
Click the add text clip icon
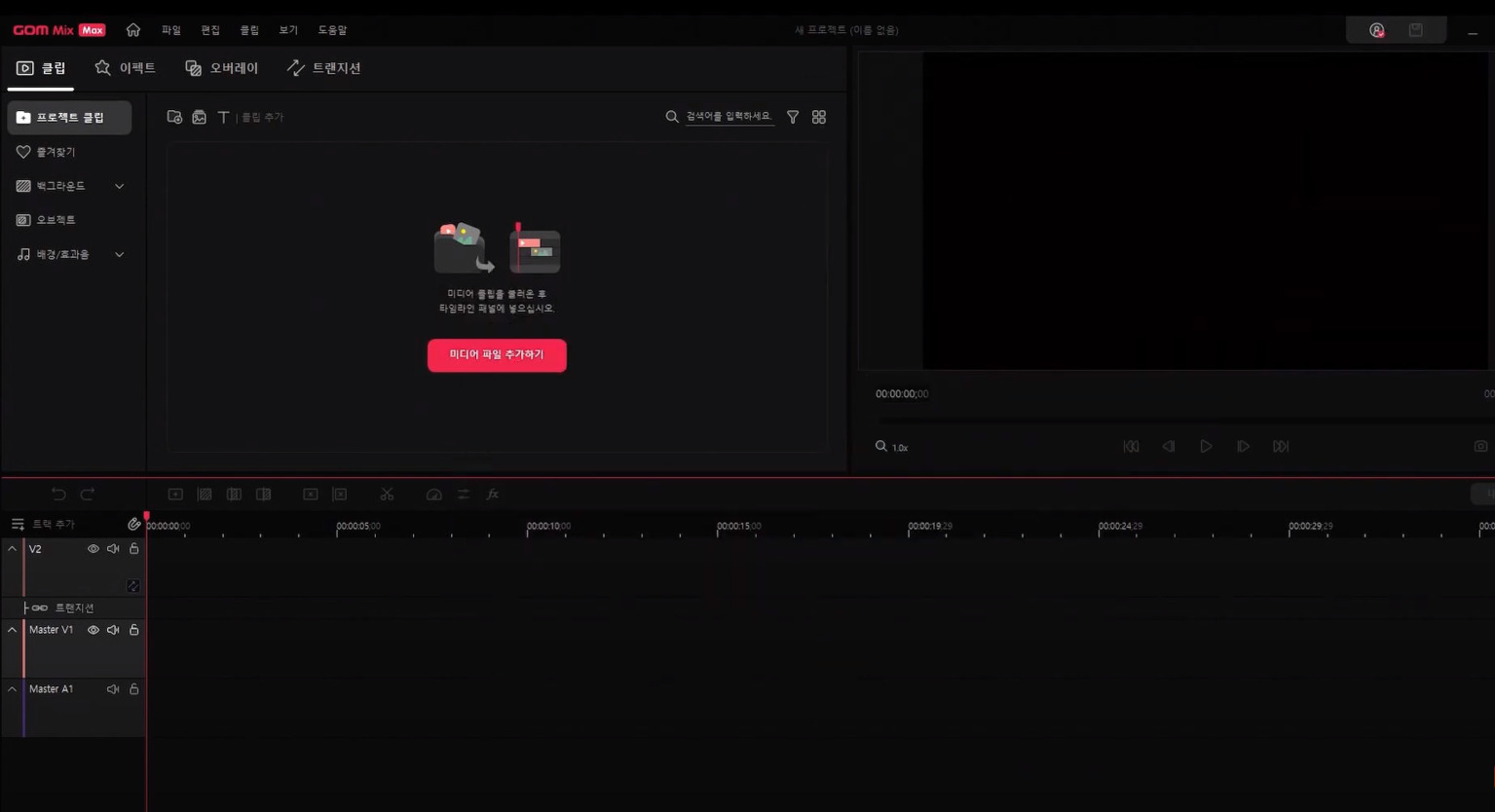pyautogui.click(x=223, y=117)
